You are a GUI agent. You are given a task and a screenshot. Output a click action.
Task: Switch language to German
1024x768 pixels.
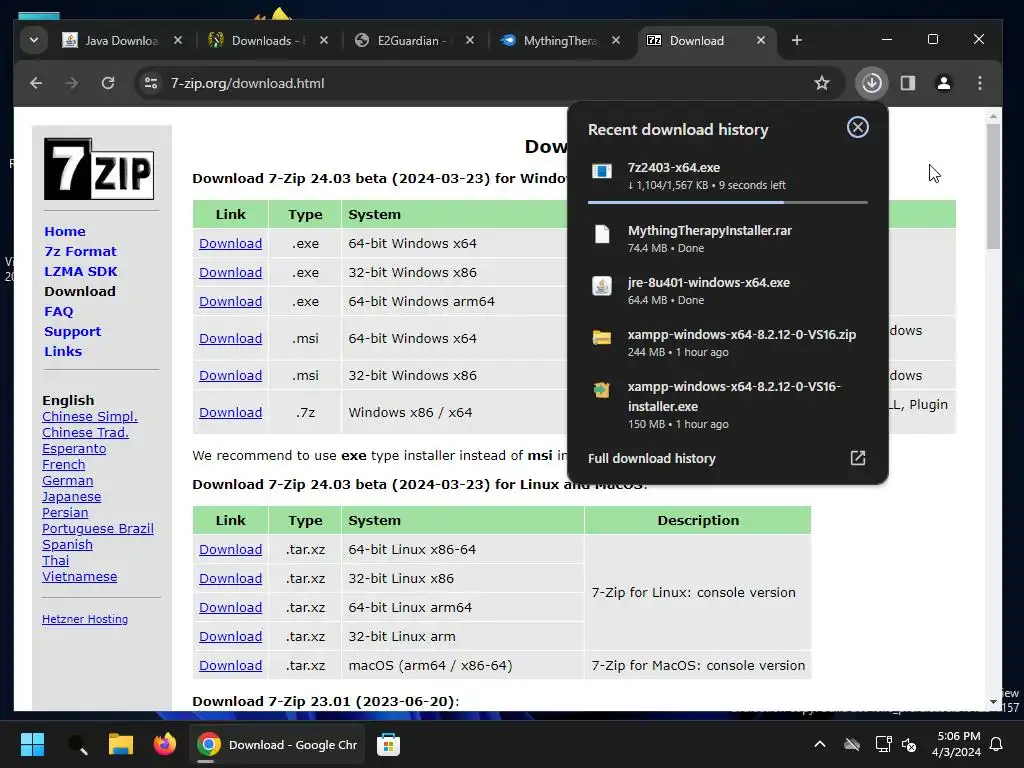[x=67, y=481]
